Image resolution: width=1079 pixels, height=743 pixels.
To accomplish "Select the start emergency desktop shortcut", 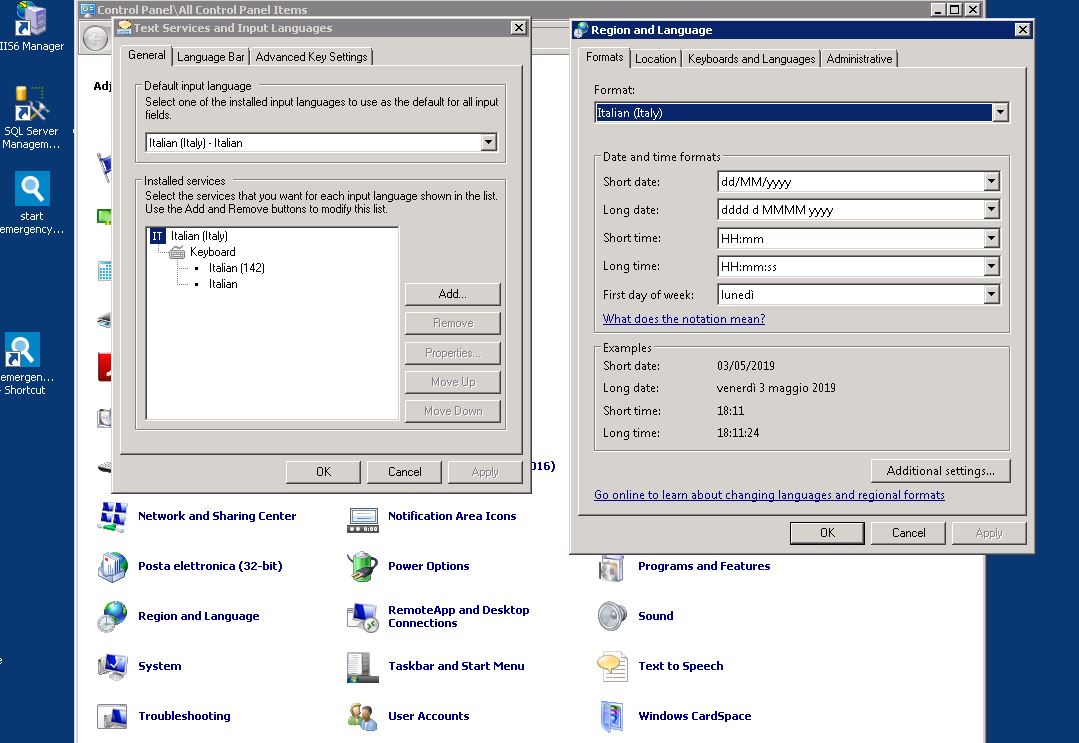I will [32, 203].
